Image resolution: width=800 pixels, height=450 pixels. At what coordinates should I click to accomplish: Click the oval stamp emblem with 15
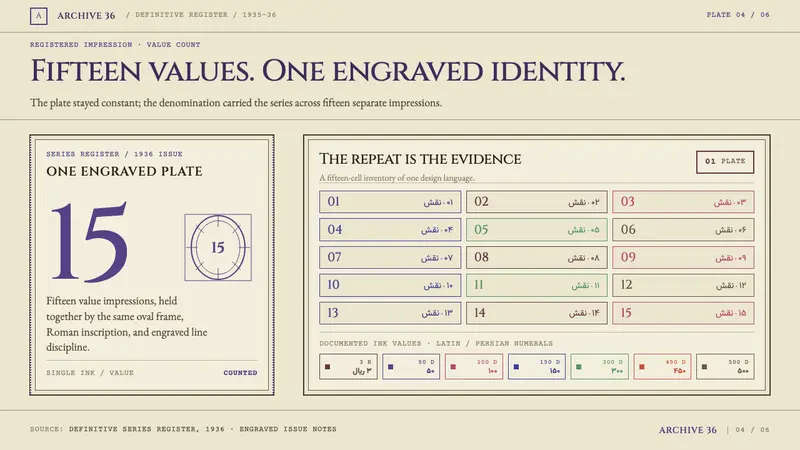coord(218,247)
